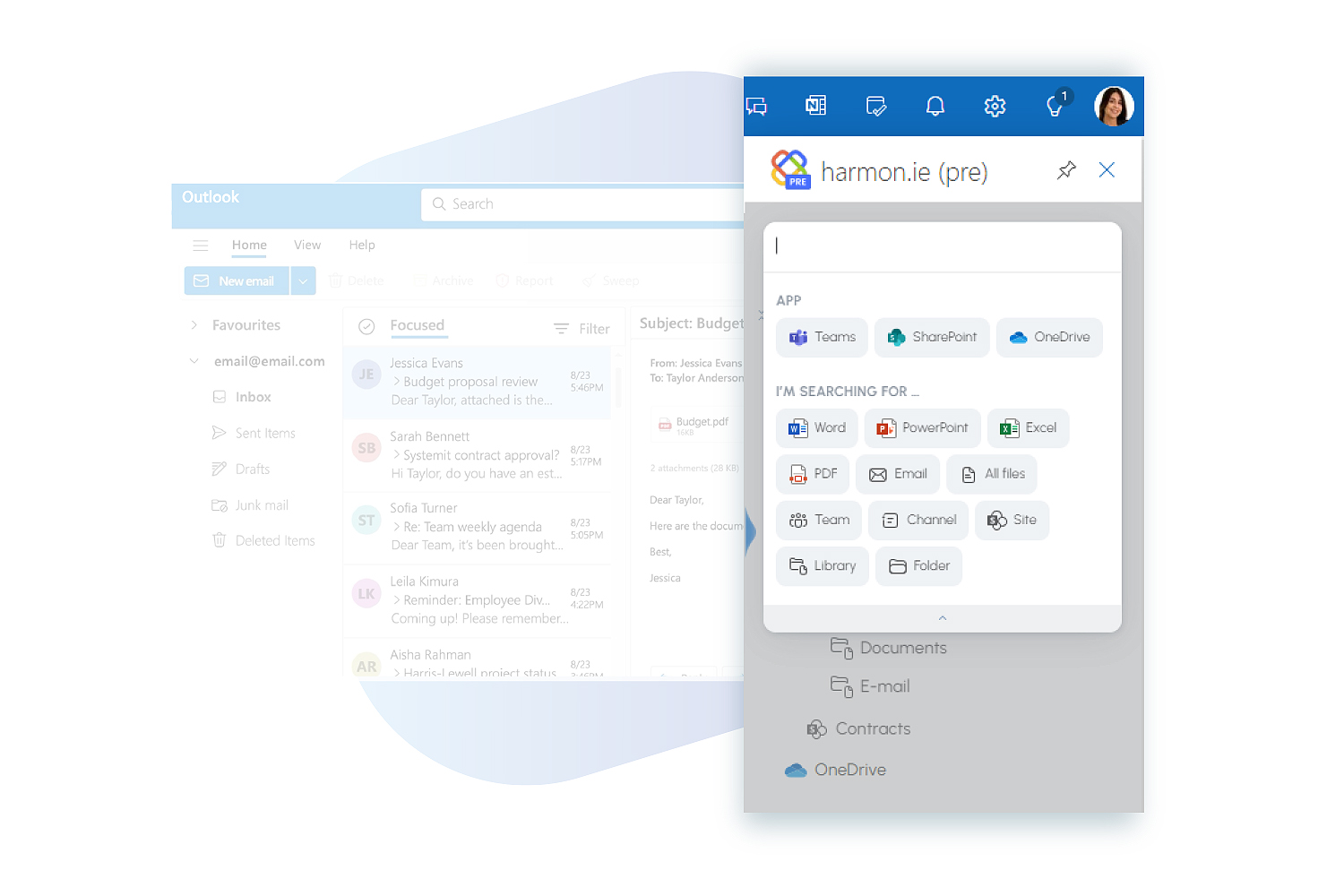Toggle the Teams app filter
Screen dimensions: 1344x896
[822, 338]
